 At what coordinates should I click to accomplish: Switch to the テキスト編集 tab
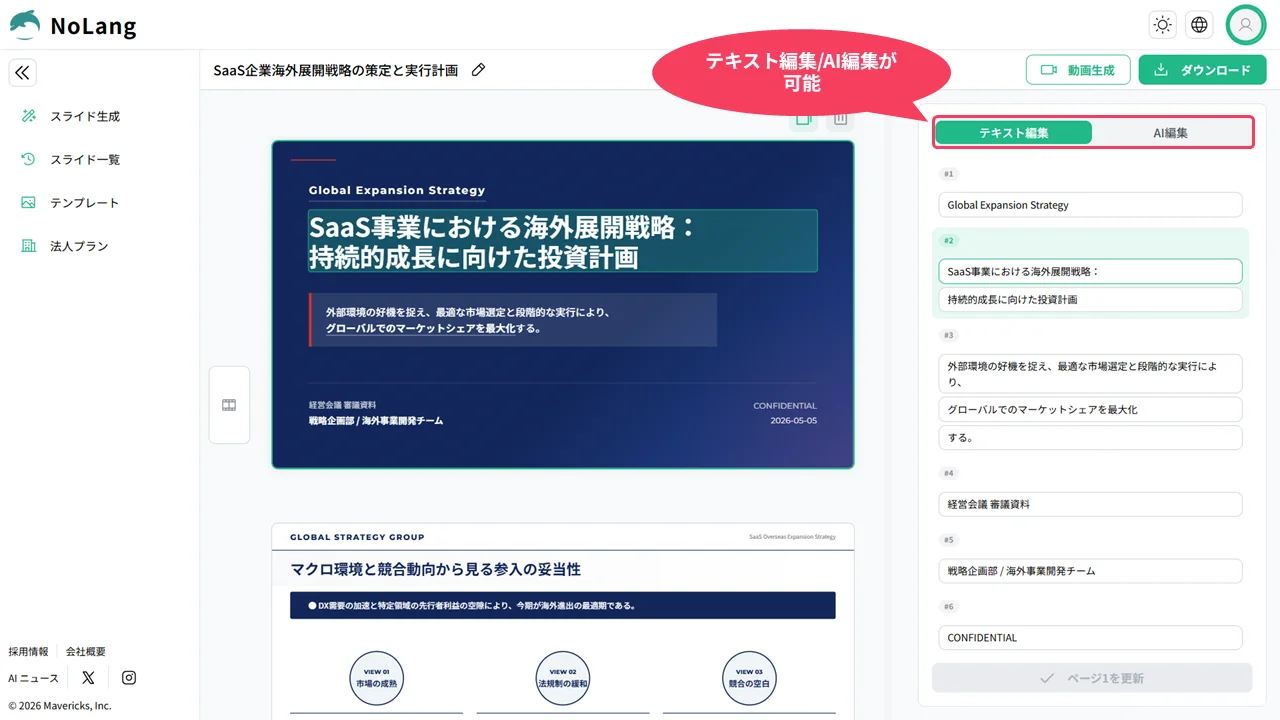point(1014,132)
